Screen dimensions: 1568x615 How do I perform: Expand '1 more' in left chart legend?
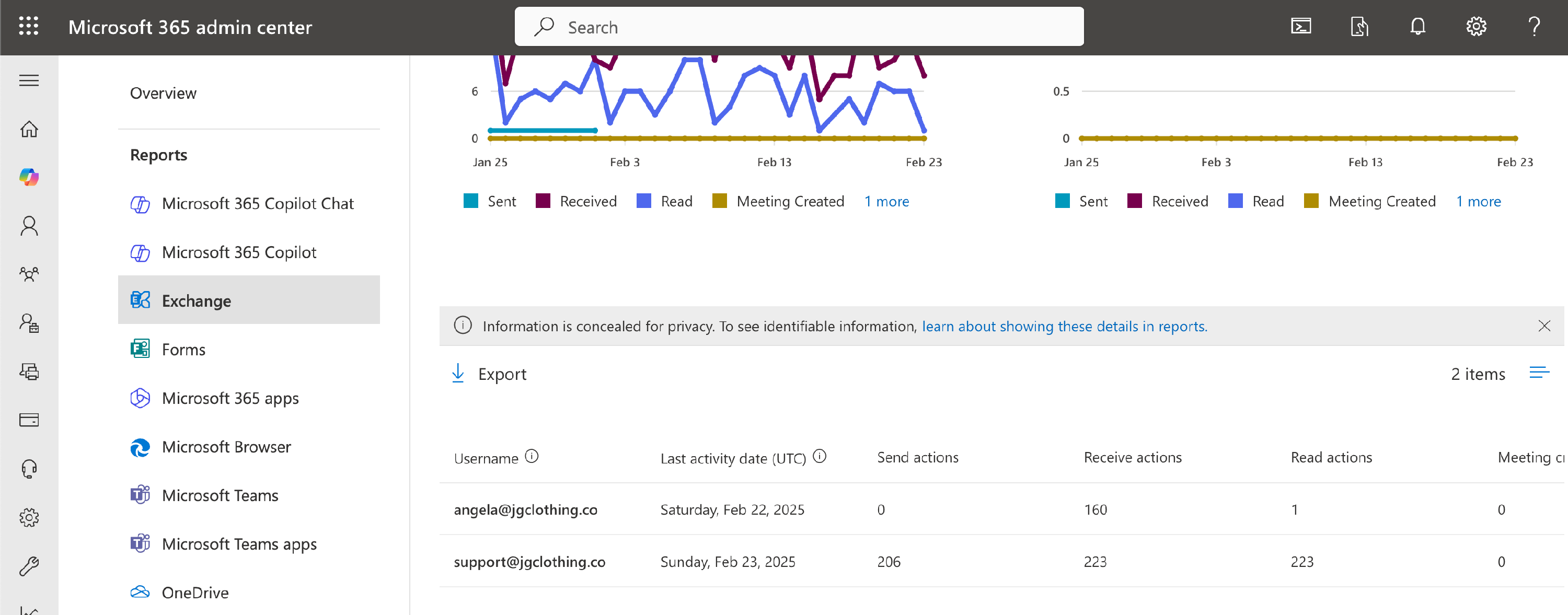point(886,201)
